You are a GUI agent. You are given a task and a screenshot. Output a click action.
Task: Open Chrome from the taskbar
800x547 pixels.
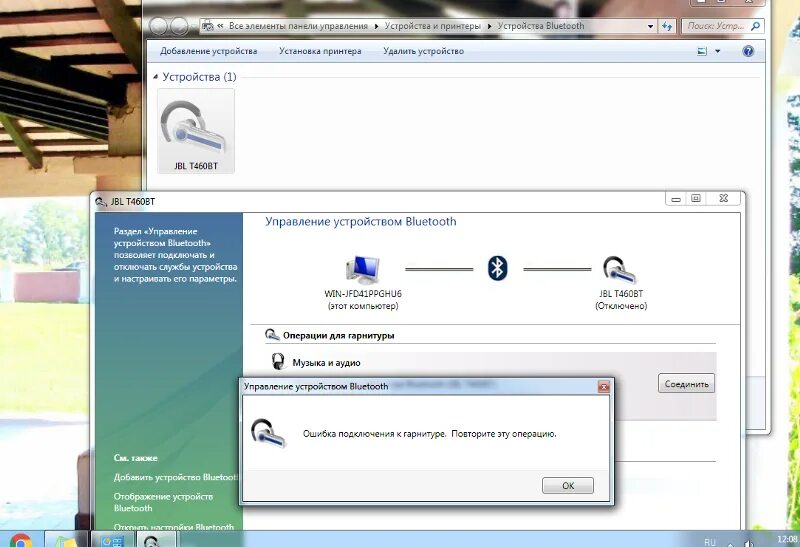tap(20, 540)
